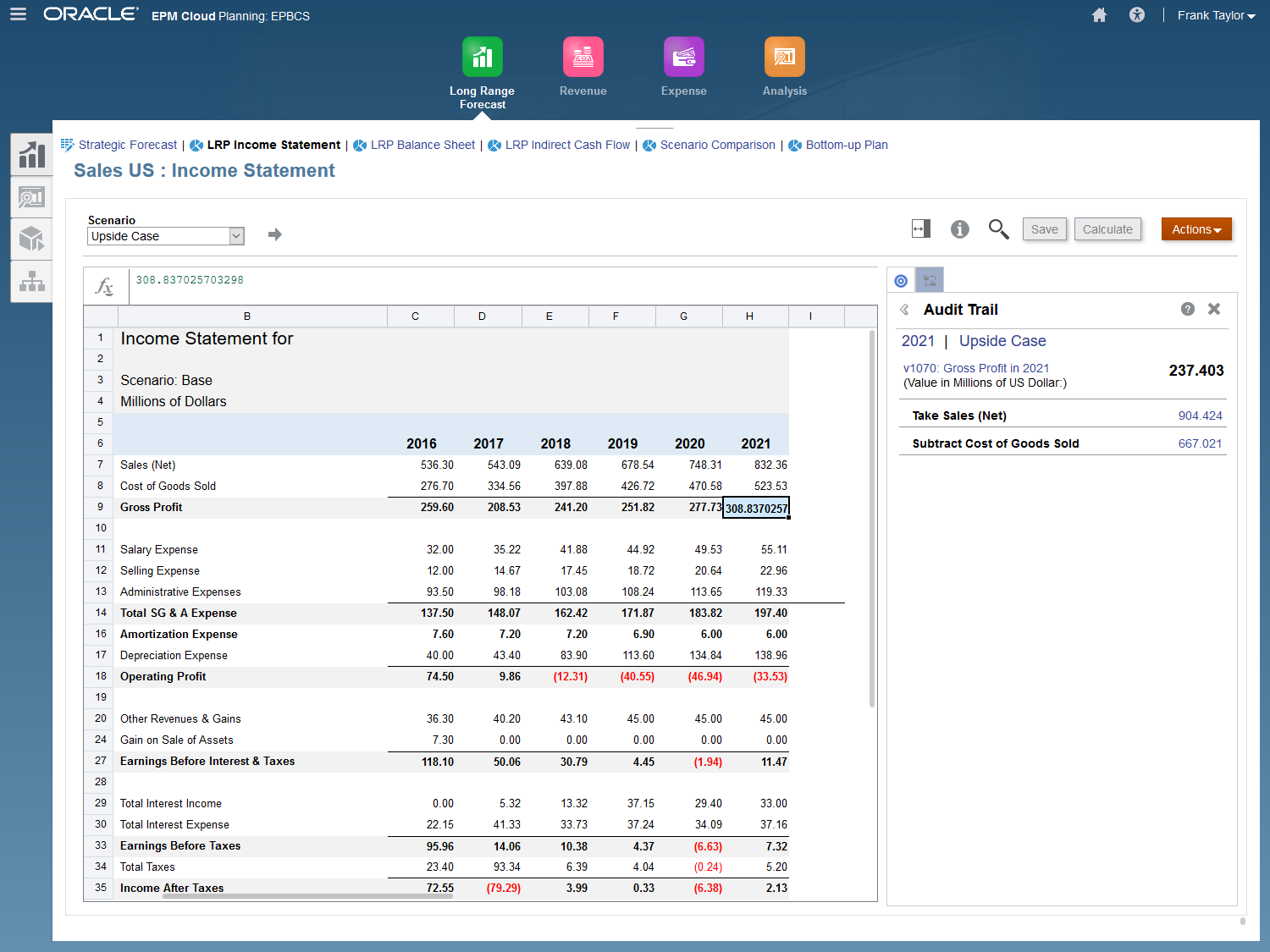Click the vertical scrollbar of the grid

(x=872, y=518)
